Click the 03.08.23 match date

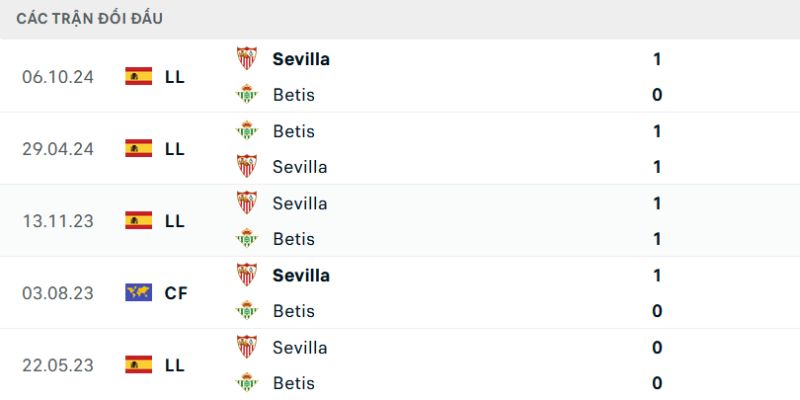57,293
